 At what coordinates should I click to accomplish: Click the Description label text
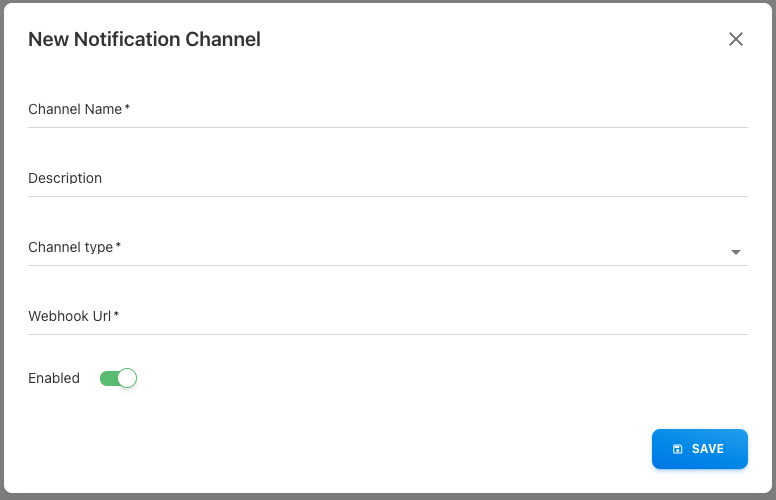pyautogui.click(x=65, y=178)
